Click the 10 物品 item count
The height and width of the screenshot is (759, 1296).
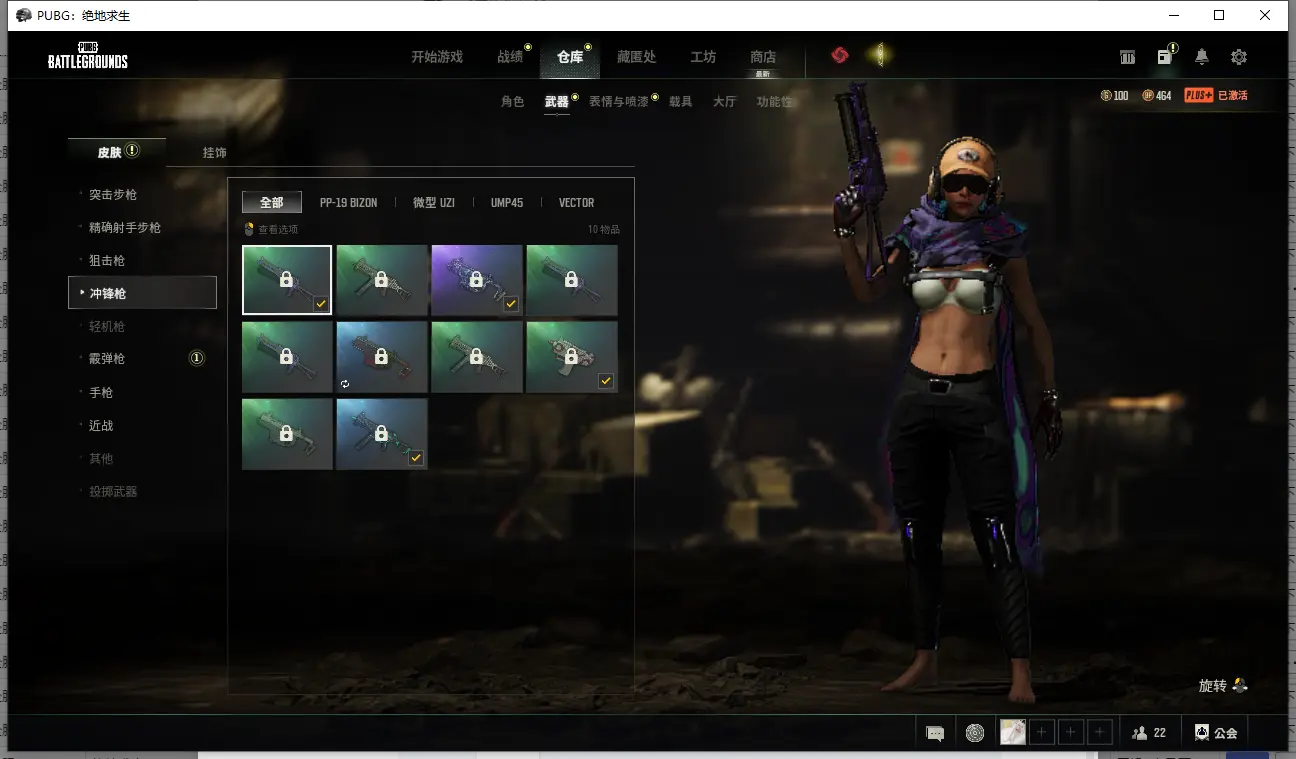click(x=604, y=229)
